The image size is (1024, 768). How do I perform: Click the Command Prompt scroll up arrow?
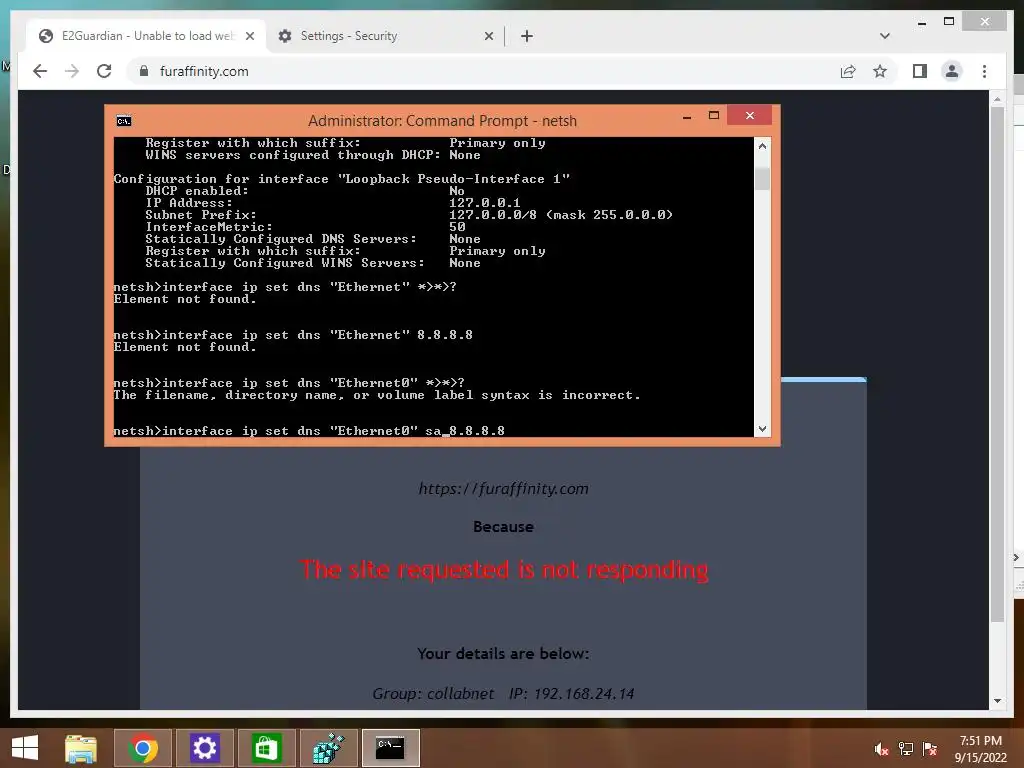click(762, 146)
